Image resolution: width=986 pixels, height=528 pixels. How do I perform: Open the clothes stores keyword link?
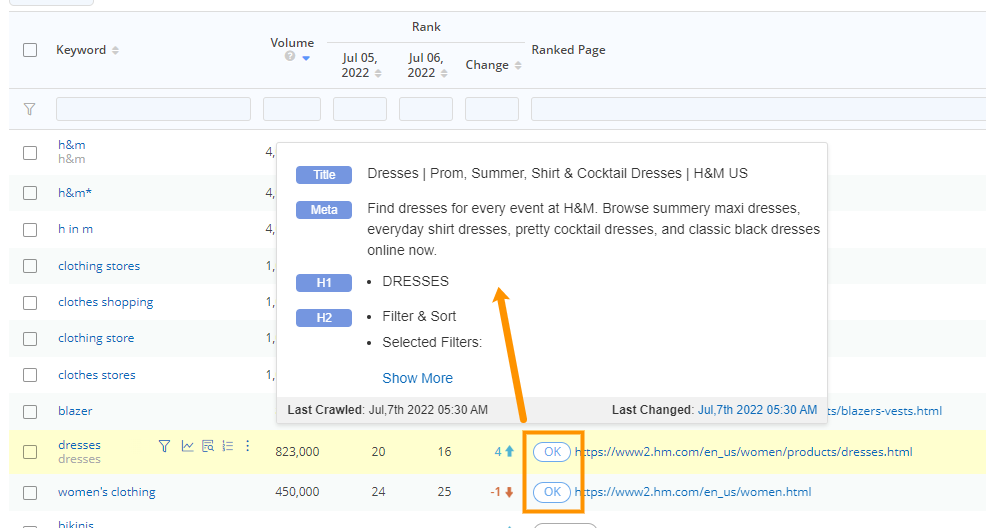pos(97,375)
